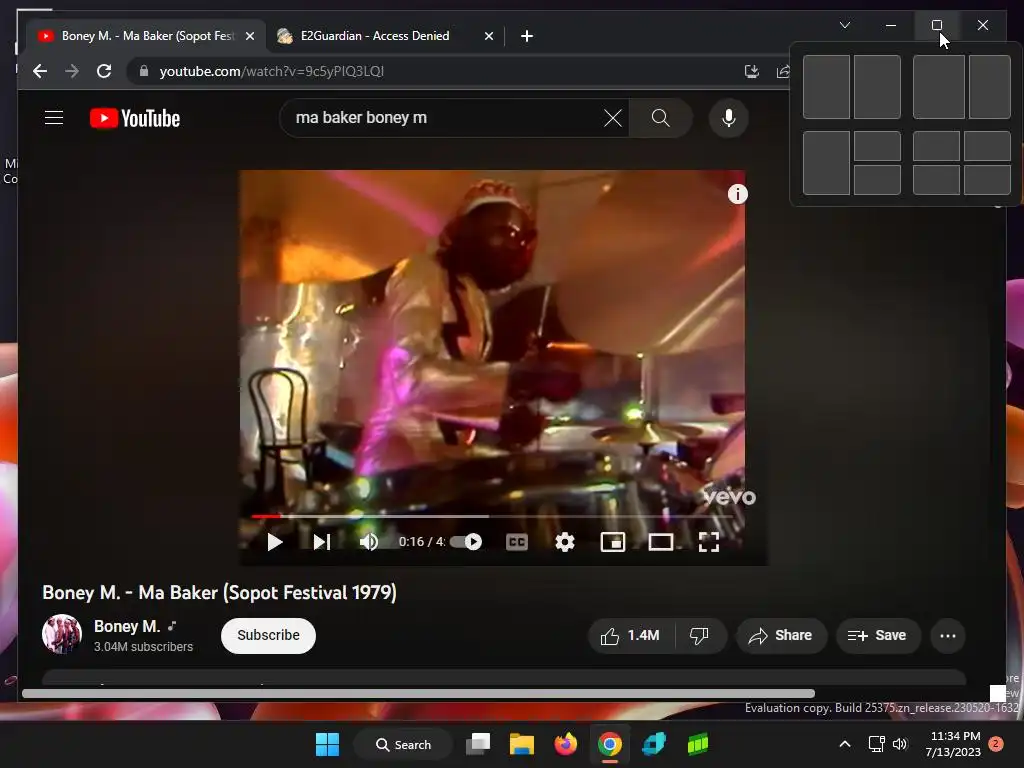Enter full screen video mode
1024x768 pixels.
(709, 542)
